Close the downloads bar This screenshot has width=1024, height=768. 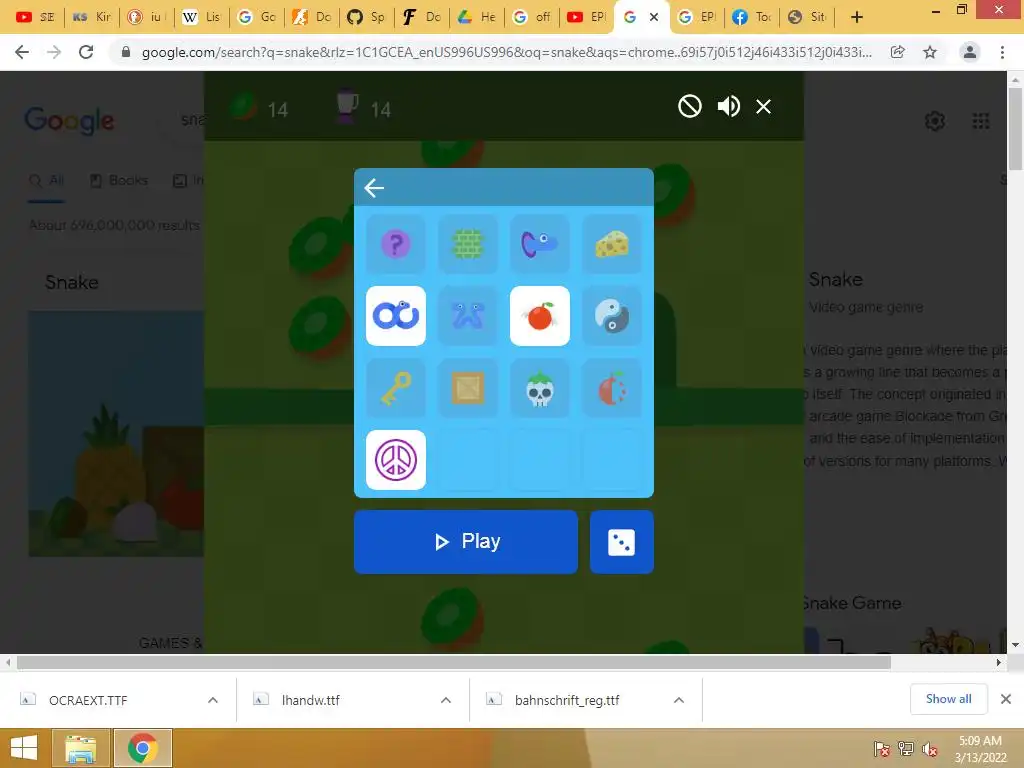1006,699
